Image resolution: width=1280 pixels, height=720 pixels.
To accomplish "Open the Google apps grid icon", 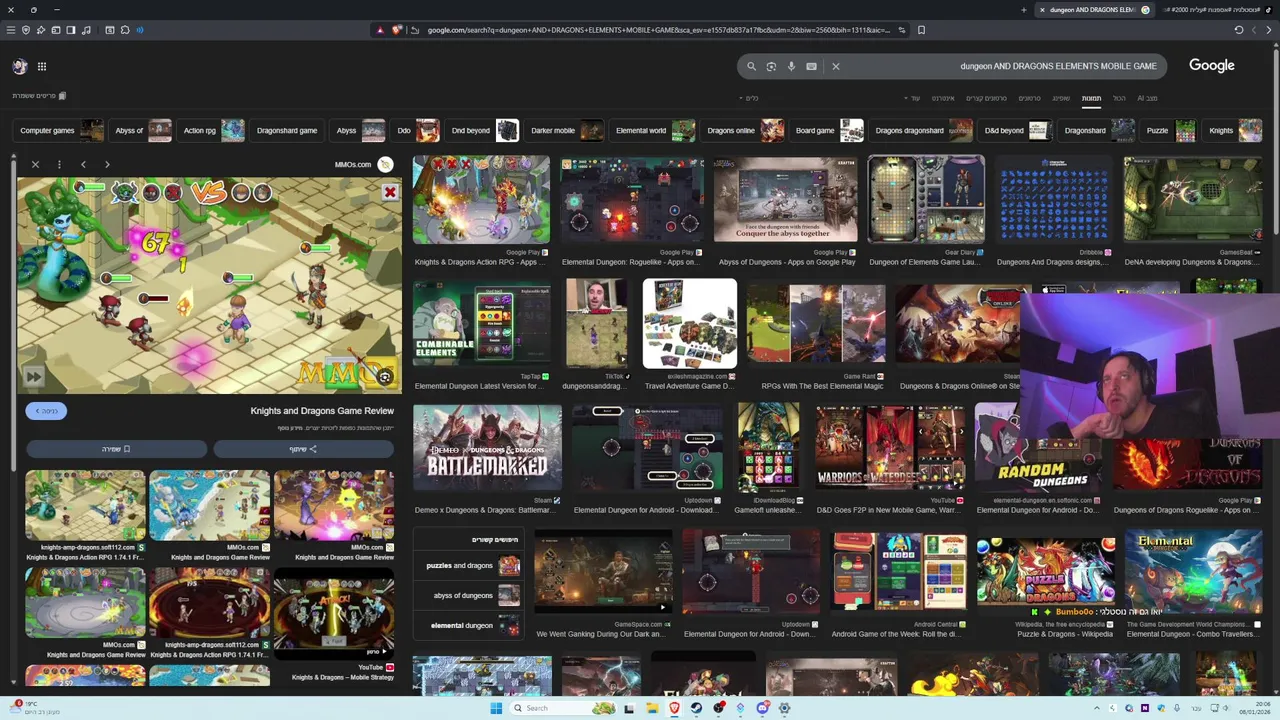I will click(42, 66).
